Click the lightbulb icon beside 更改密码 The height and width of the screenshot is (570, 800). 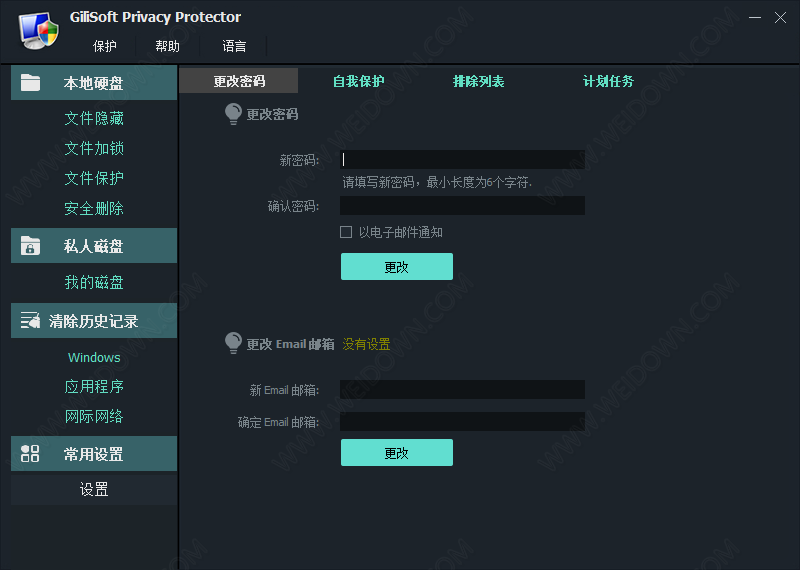tap(233, 114)
